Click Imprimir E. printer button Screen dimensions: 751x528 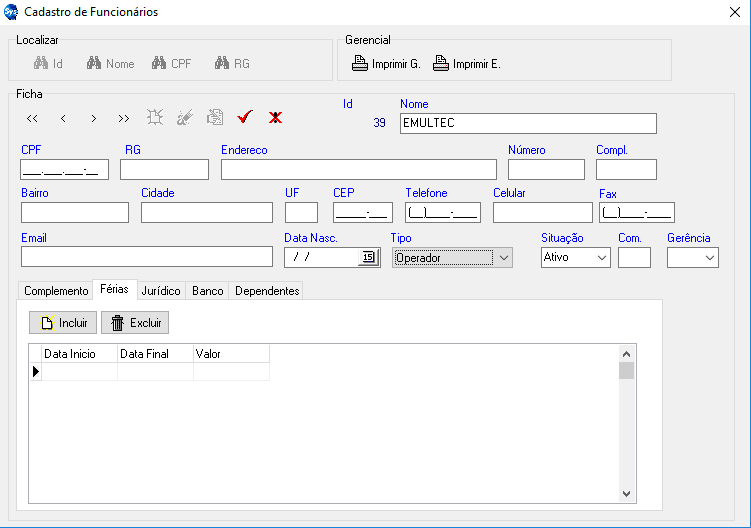[x=466, y=64]
